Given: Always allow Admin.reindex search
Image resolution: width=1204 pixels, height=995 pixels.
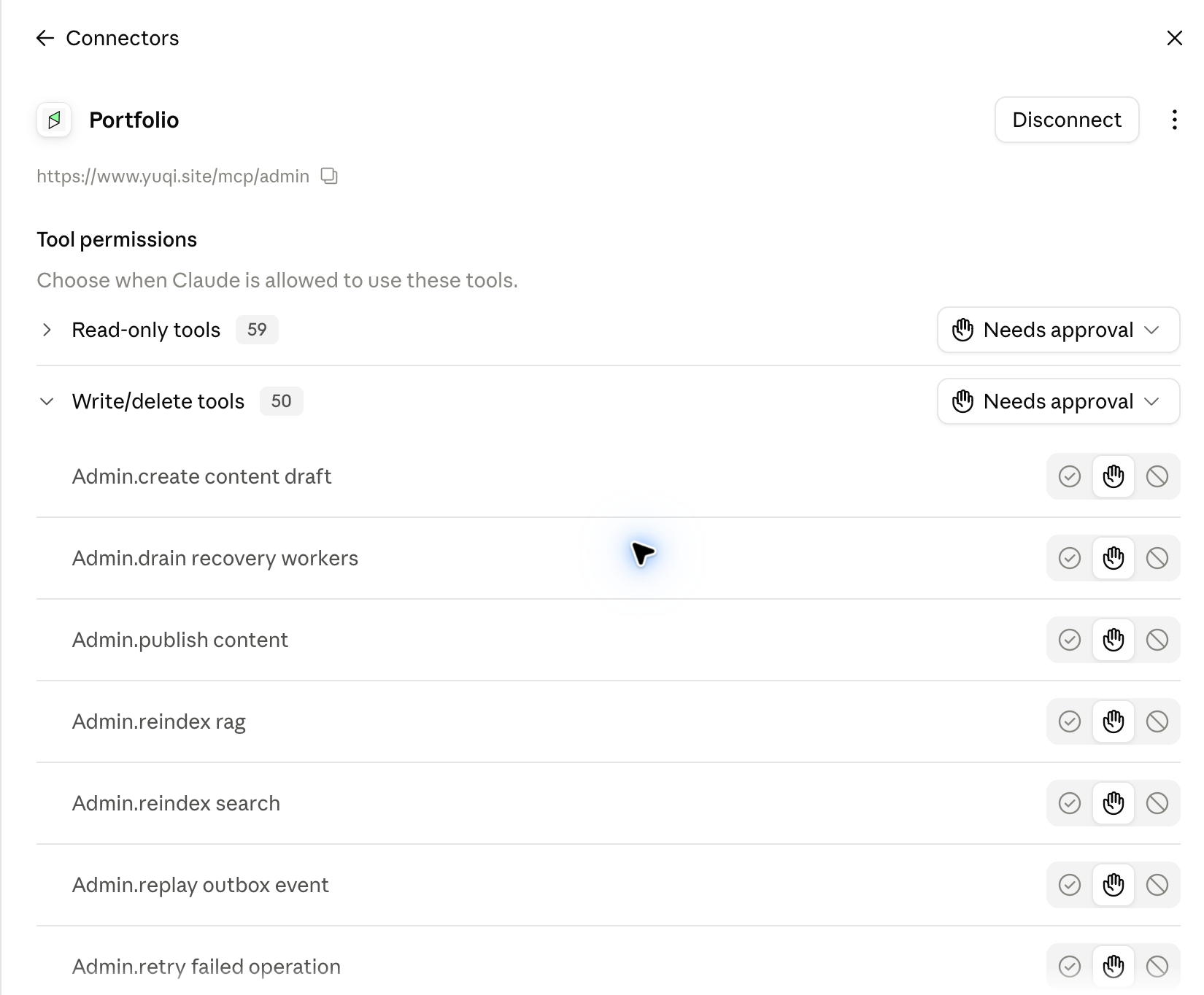Looking at the screenshot, I should pyautogui.click(x=1070, y=803).
